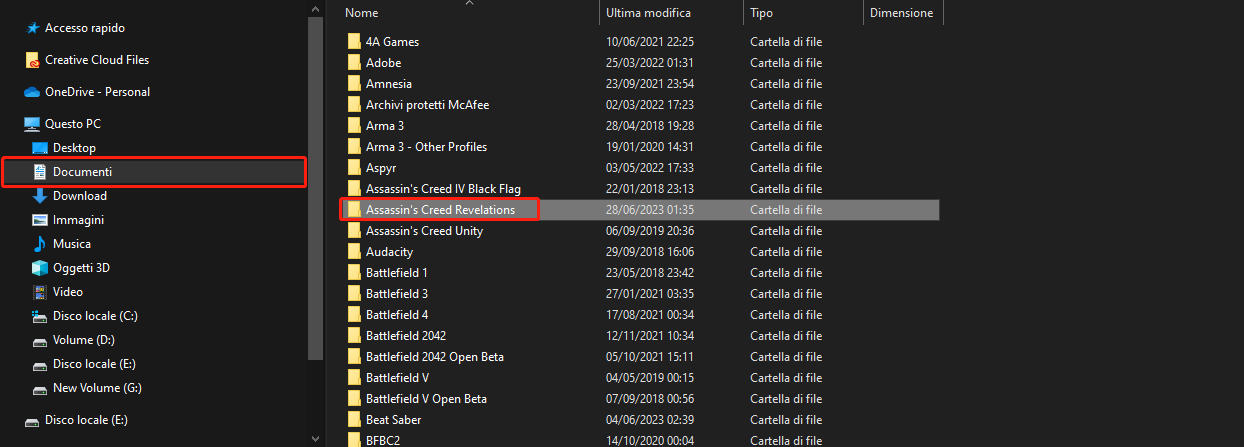Click the Musica note icon

[40, 244]
